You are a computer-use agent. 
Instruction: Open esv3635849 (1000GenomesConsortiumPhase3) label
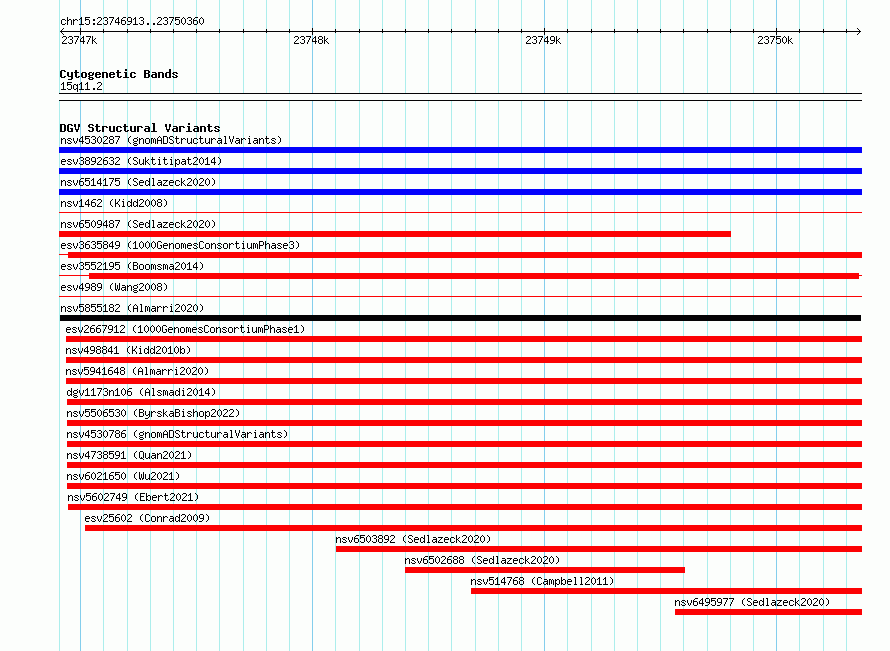[180, 245]
